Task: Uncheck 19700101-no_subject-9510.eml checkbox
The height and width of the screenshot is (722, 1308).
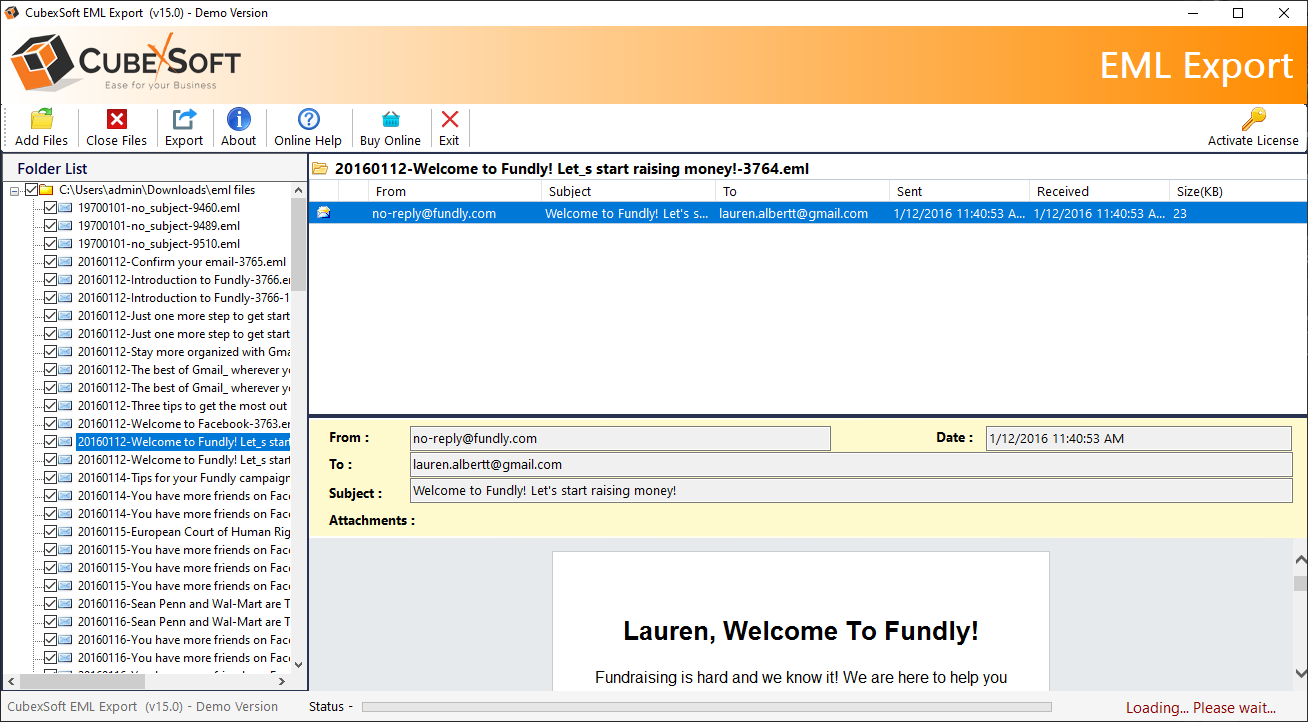Action: click(50, 244)
